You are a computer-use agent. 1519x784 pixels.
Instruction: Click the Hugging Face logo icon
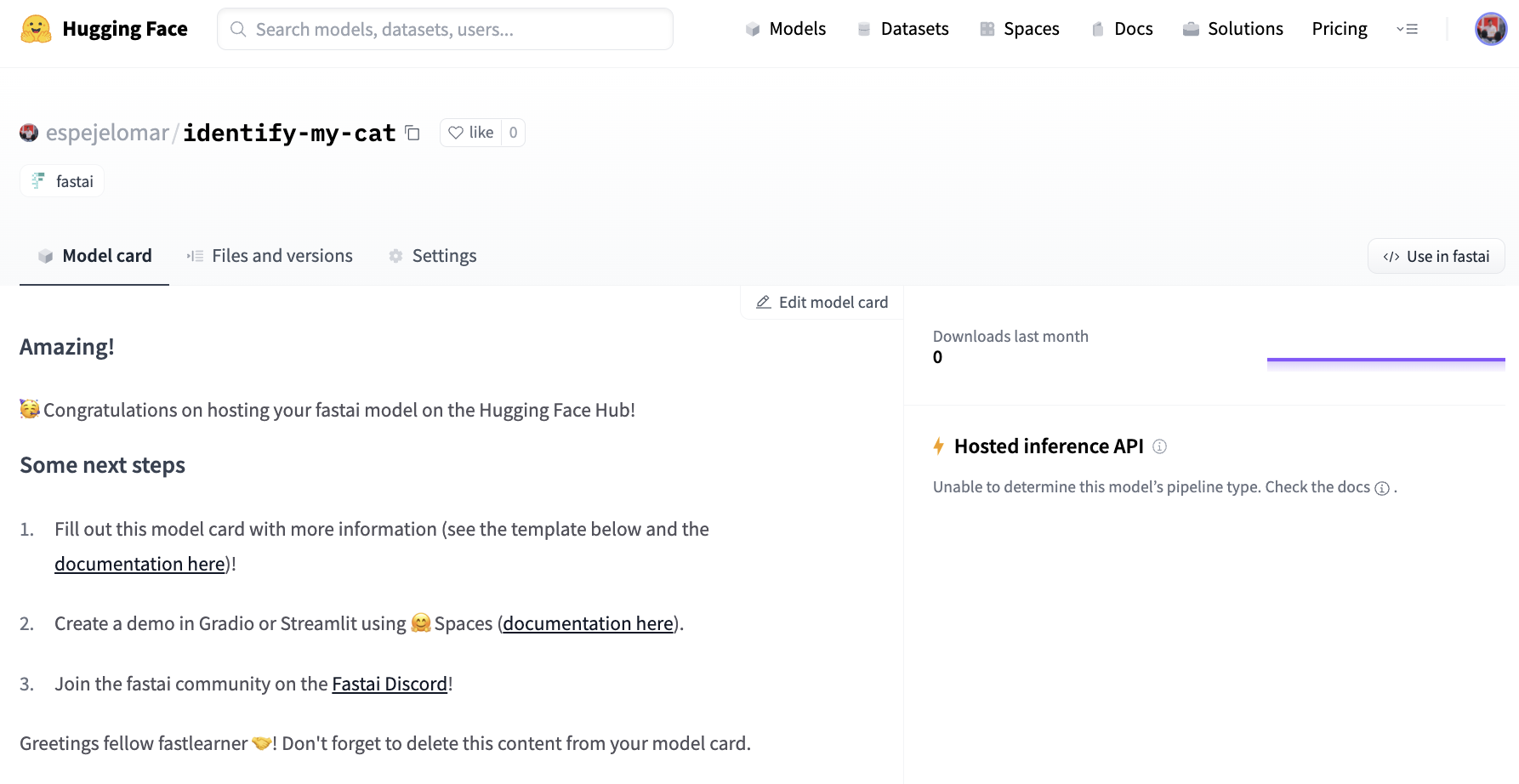tap(36, 29)
